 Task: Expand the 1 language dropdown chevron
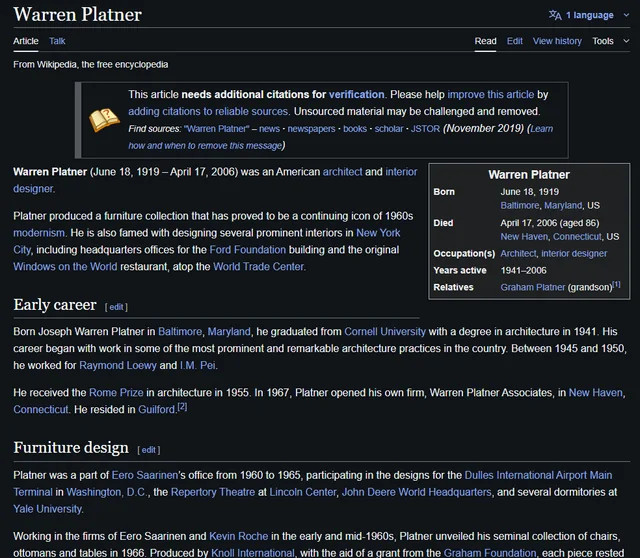pos(626,15)
